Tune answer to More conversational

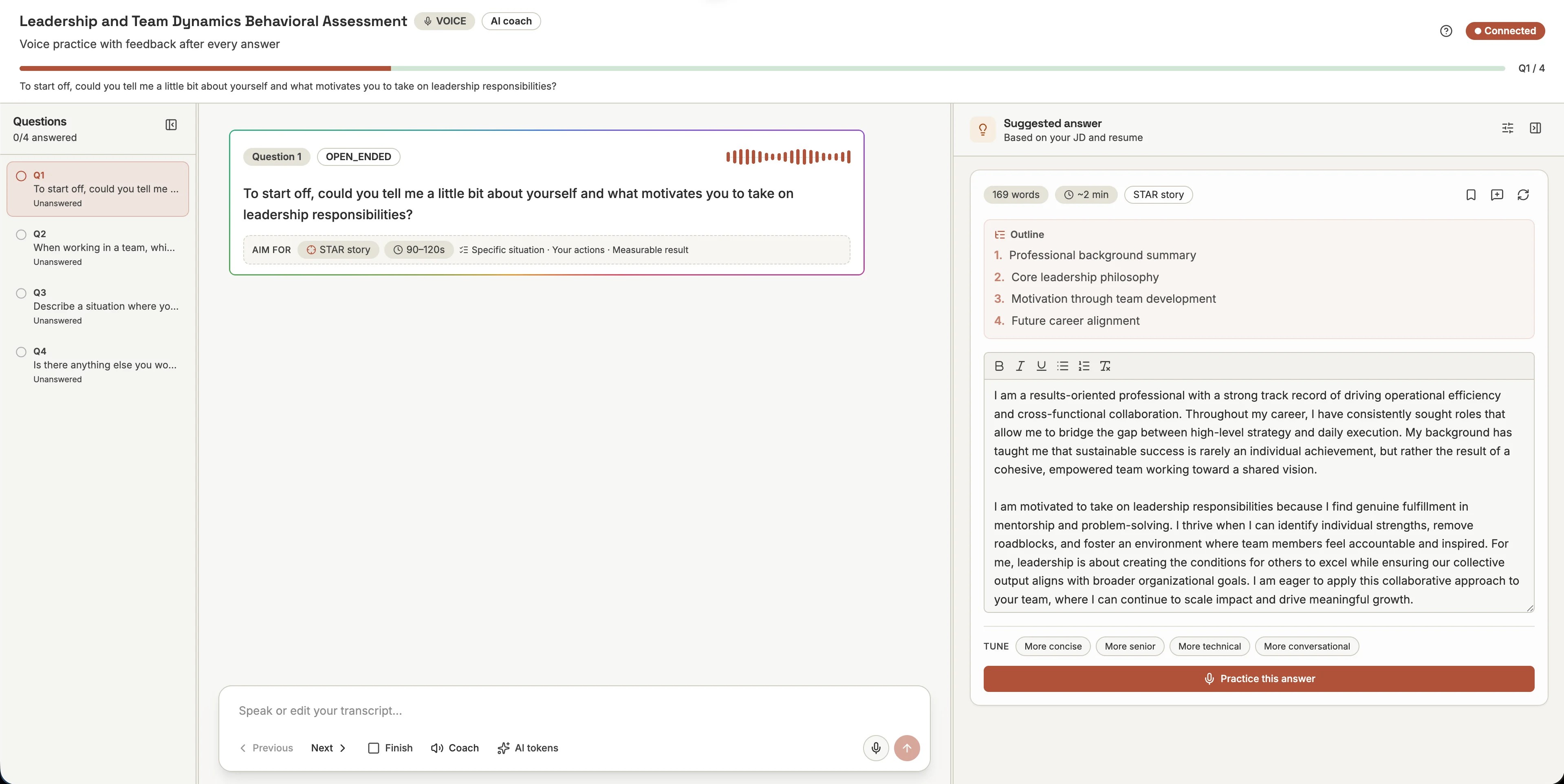(x=1306, y=646)
